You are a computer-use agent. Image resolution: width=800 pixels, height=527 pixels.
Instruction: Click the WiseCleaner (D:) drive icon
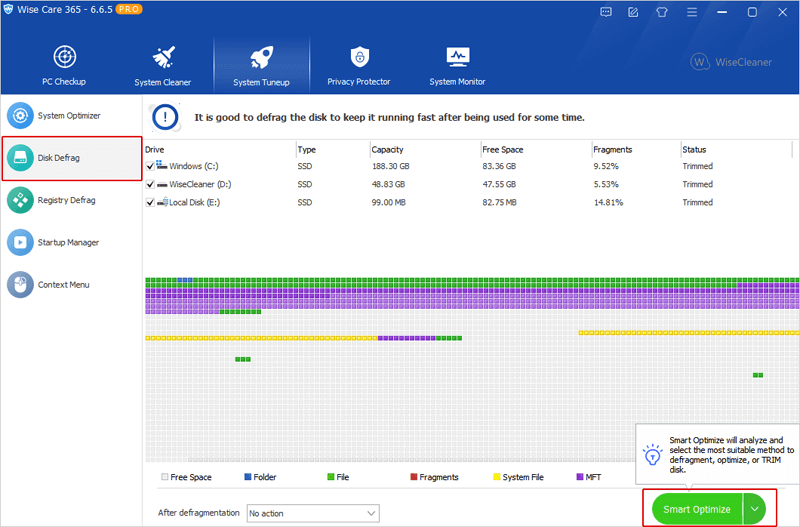click(162, 185)
